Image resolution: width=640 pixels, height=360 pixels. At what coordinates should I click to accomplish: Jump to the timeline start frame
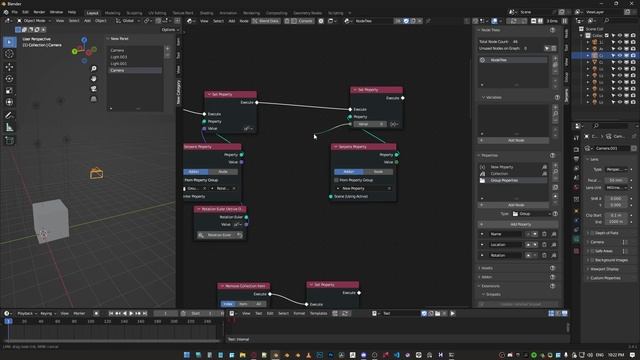(x=111, y=313)
